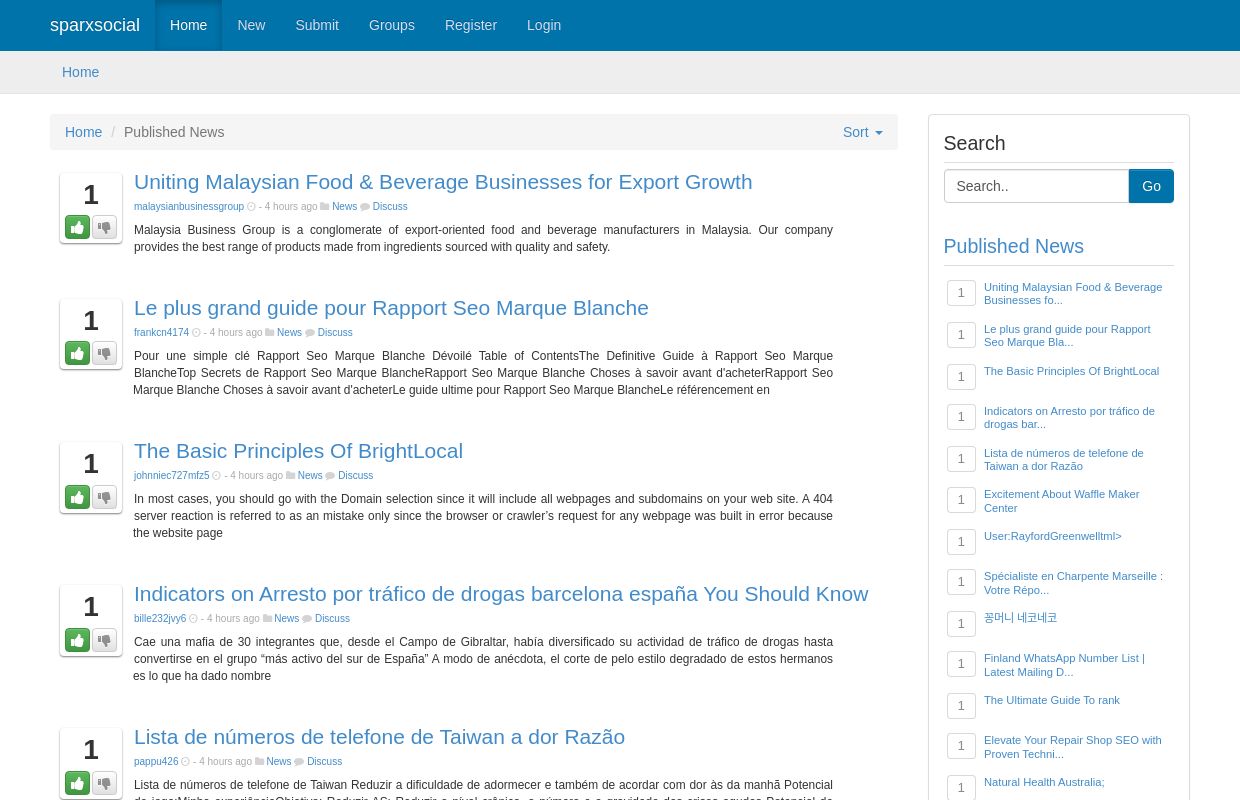1240x800 pixels.
Task: Open sidebar link Lista de números de telefone
Action: tap(1064, 459)
